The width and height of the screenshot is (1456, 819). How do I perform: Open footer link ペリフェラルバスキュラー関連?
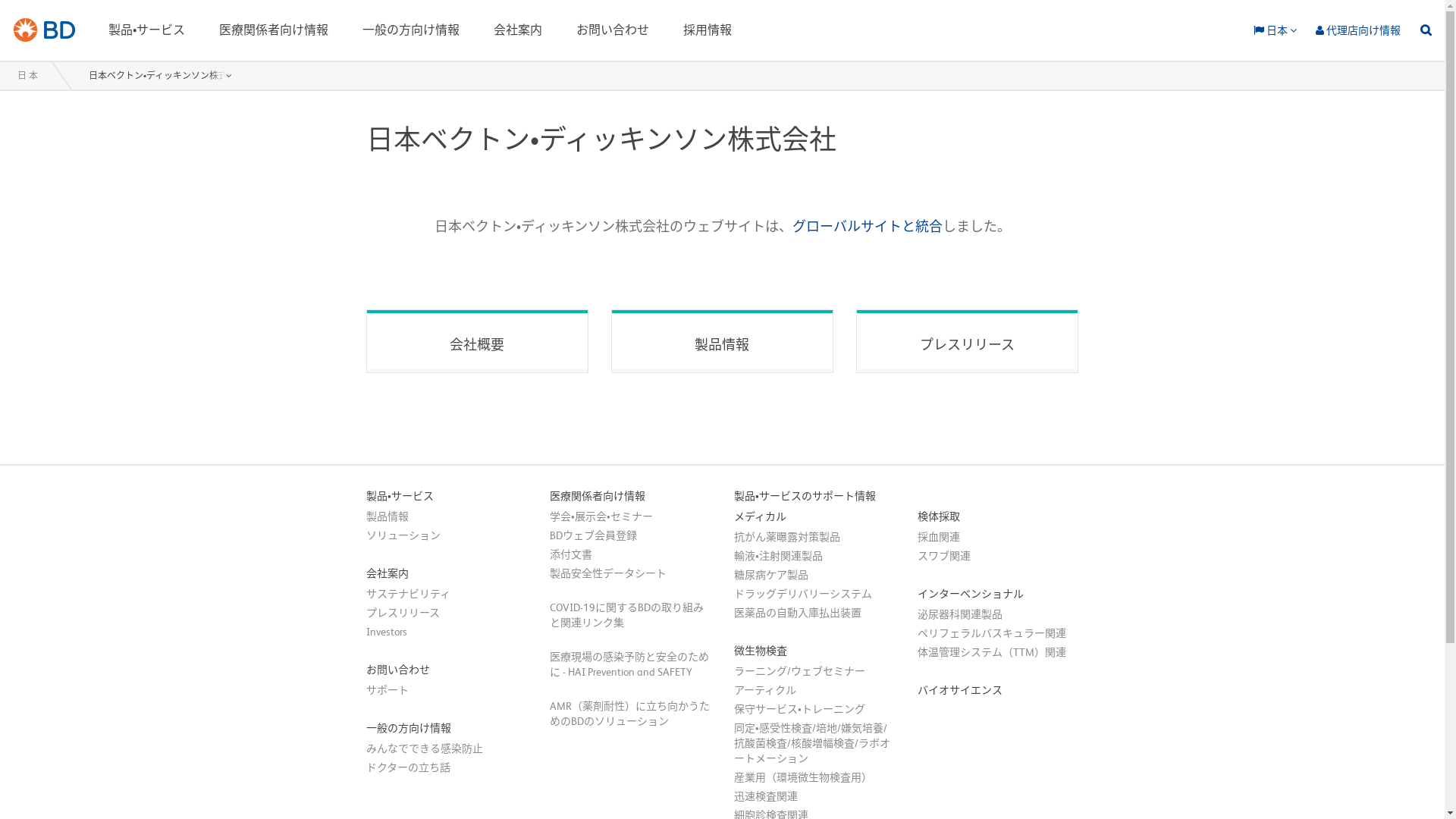point(992,633)
